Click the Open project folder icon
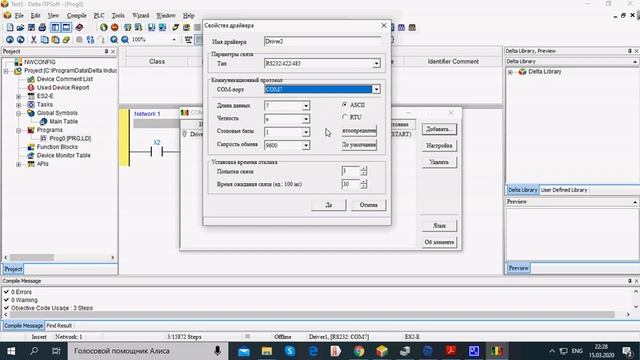Viewport: 640px width, 360px height. pyautogui.click(x=20, y=27)
